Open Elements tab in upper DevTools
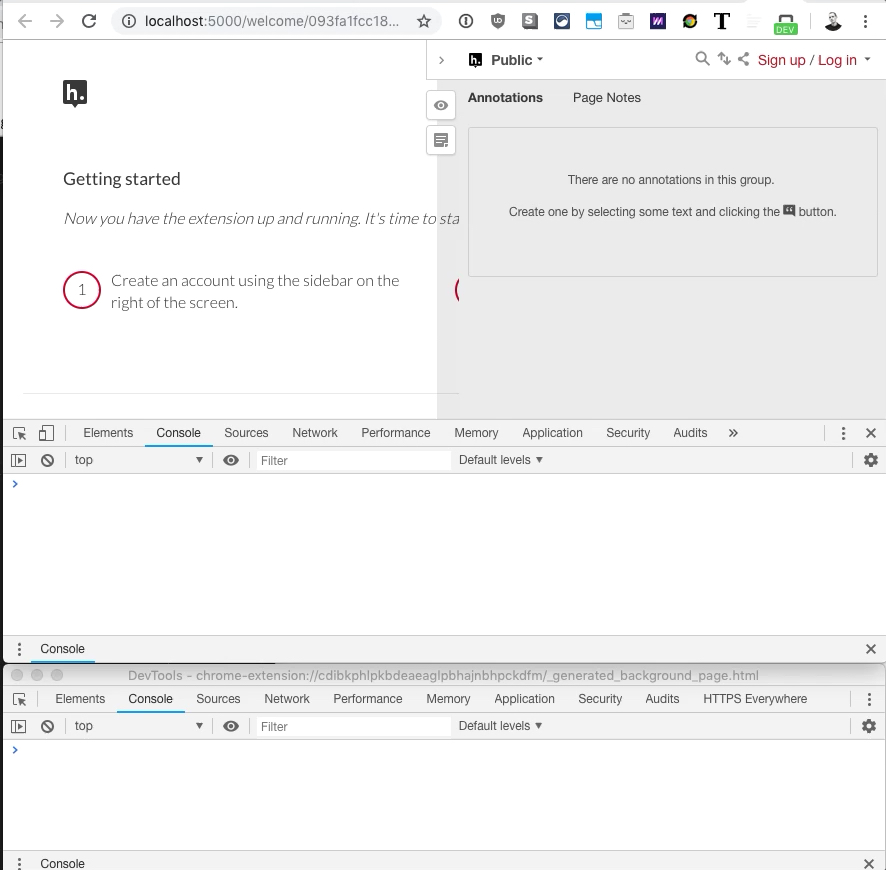Image resolution: width=886 pixels, height=870 pixels. click(108, 433)
